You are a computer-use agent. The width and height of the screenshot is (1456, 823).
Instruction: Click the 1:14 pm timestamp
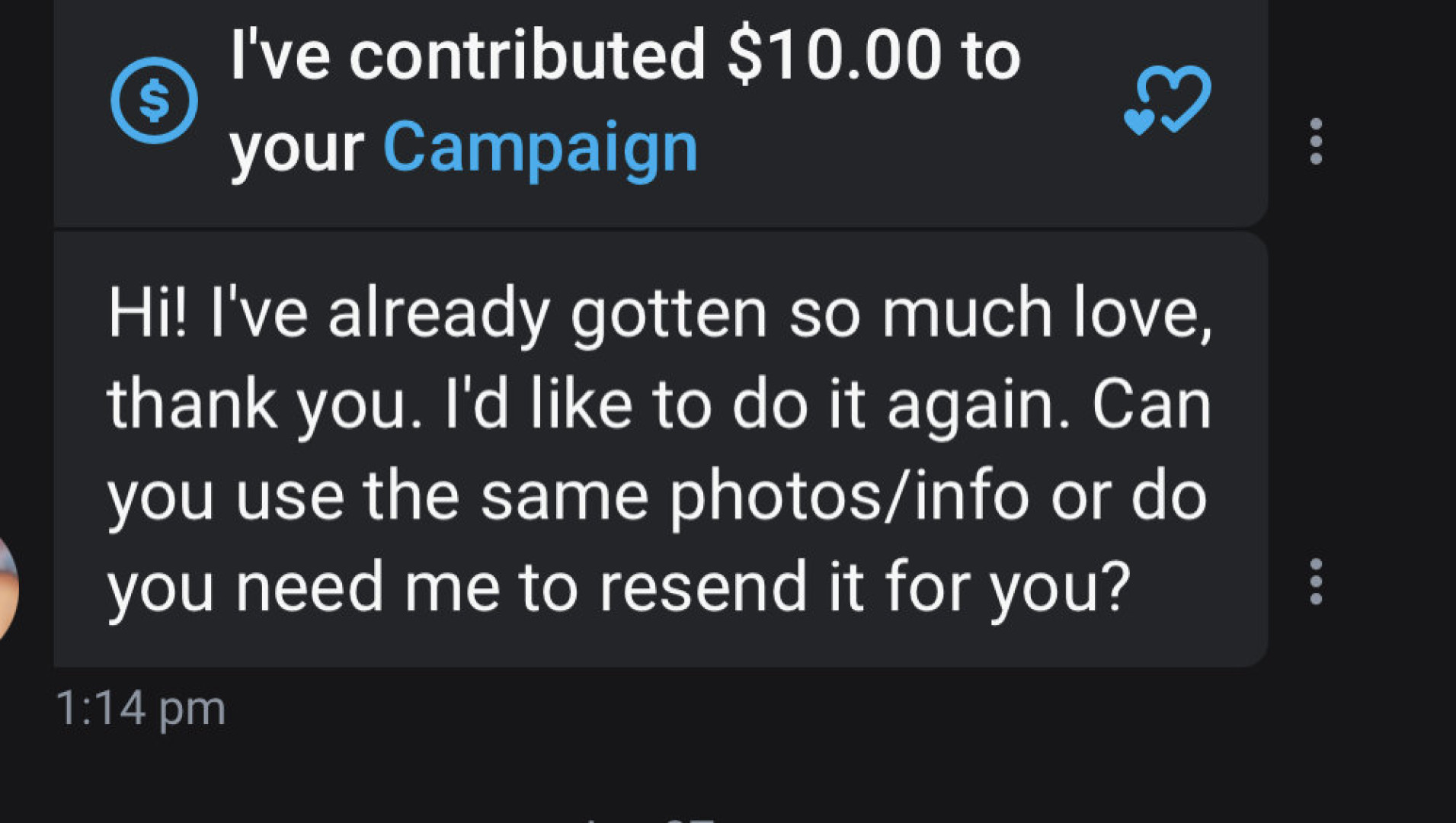pyautogui.click(x=141, y=709)
